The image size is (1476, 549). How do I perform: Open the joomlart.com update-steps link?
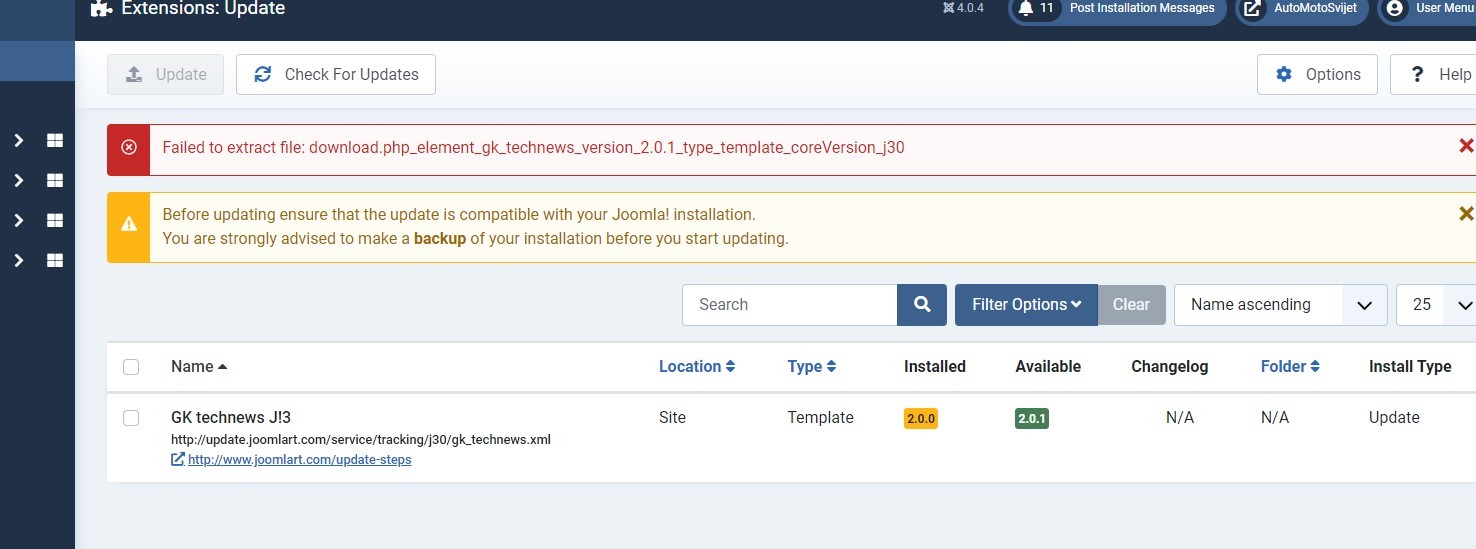(x=299, y=460)
